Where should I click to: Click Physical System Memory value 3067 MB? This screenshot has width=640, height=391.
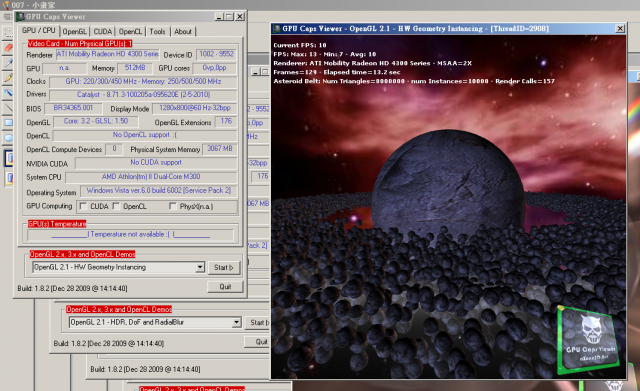[x=220, y=149]
